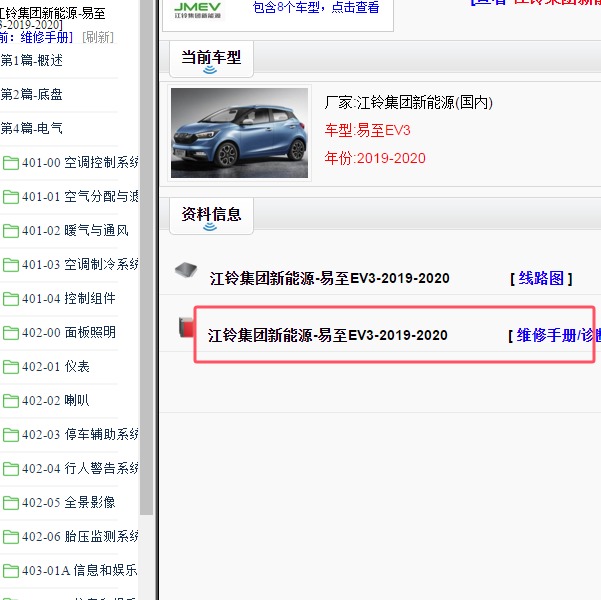
Task: Expand 第1篇-概述 chapter
Action: click(x=31, y=61)
